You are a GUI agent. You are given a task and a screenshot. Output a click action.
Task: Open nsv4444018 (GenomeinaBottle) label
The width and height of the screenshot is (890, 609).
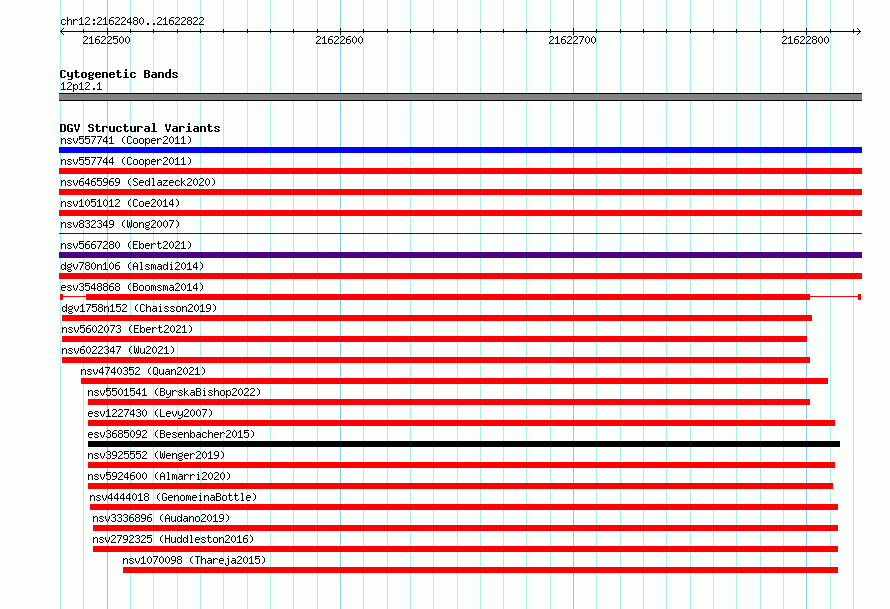pos(173,497)
